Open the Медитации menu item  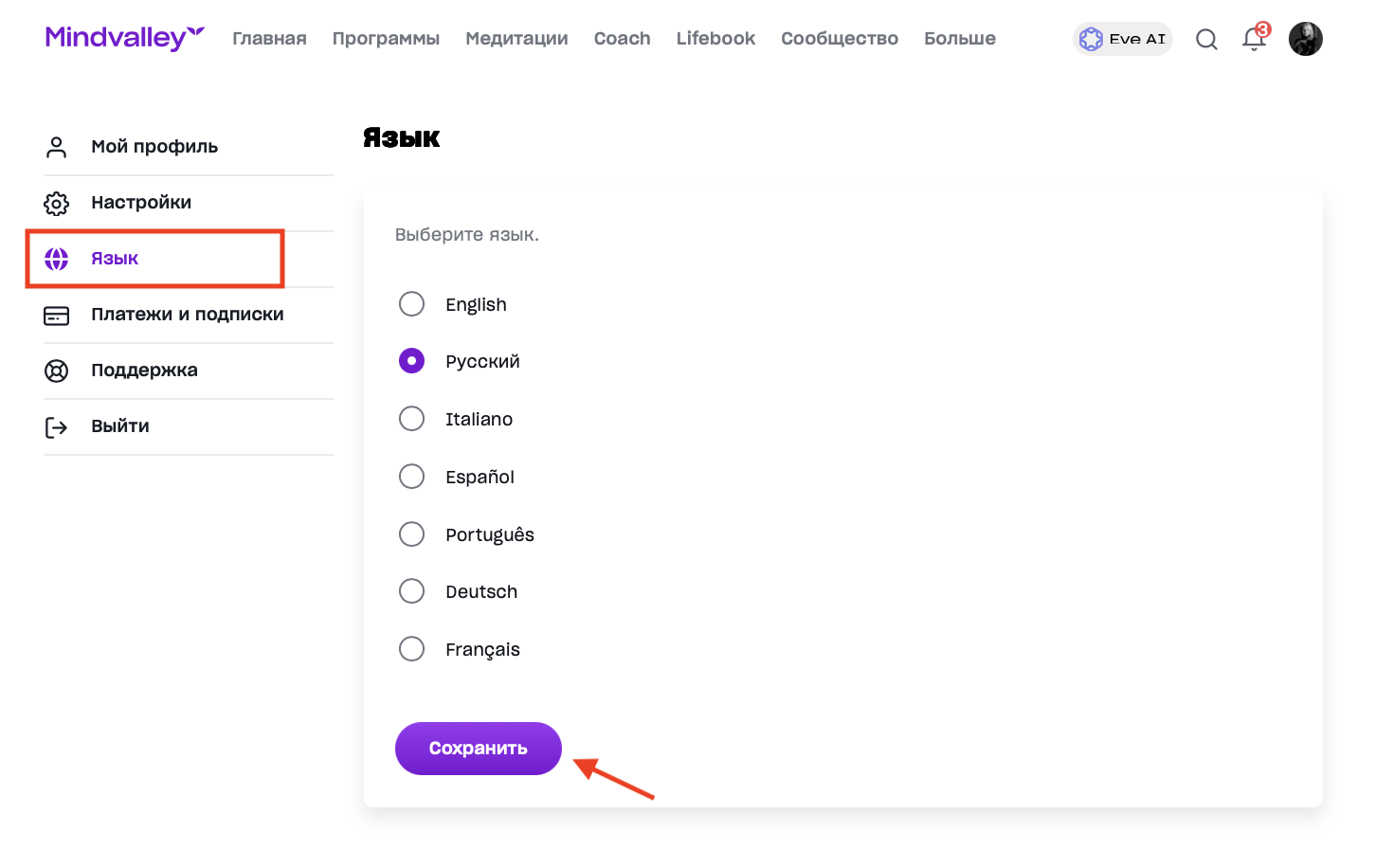click(516, 39)
